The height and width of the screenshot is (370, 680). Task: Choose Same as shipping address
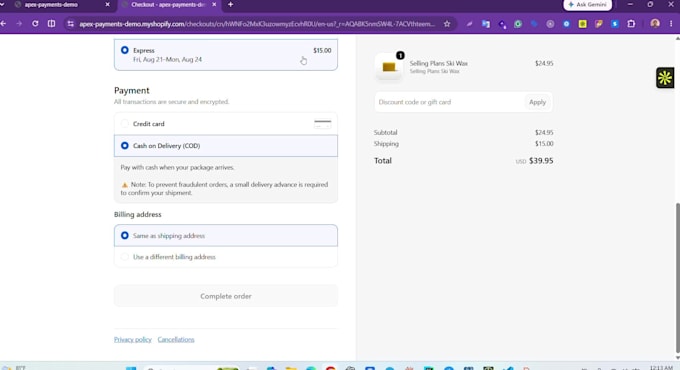[226, 236]
